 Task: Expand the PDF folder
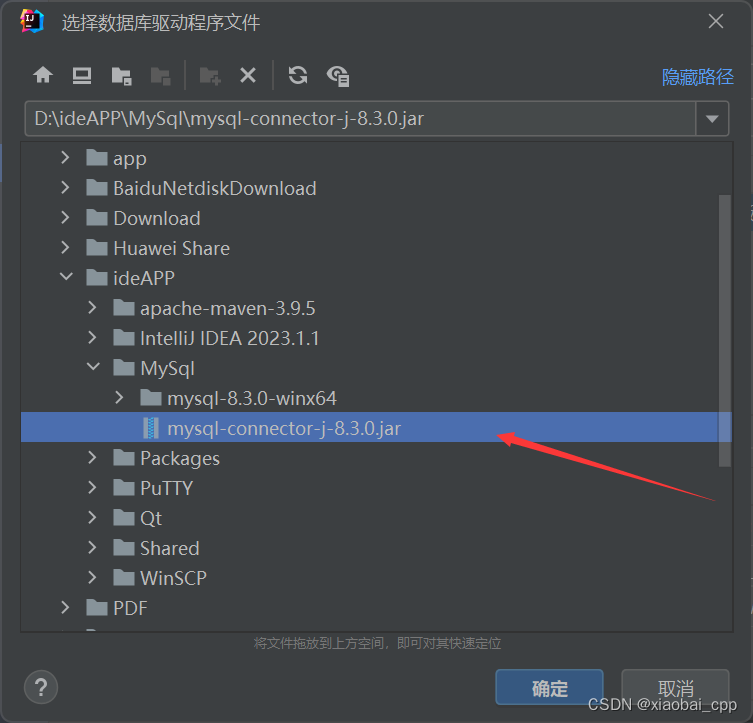[65, 608]
